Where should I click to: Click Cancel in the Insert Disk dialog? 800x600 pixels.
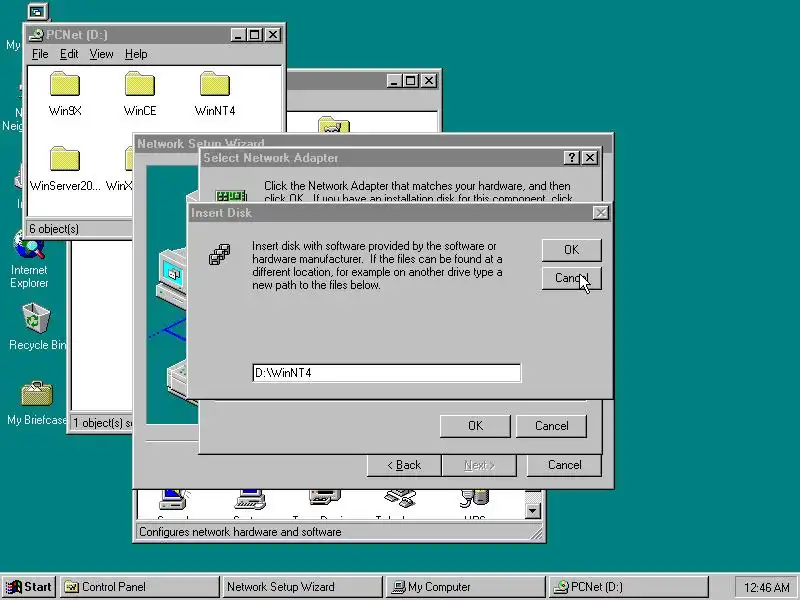tap(571, 278)
